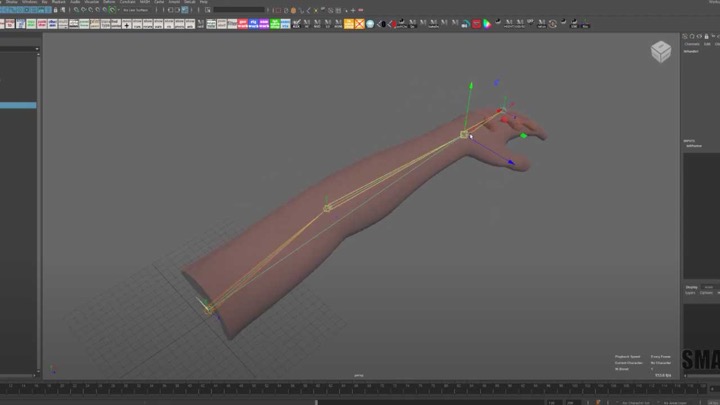Select the node under INPUTS
The height and width of the screenshot is (405, 720).
point(694,146)
